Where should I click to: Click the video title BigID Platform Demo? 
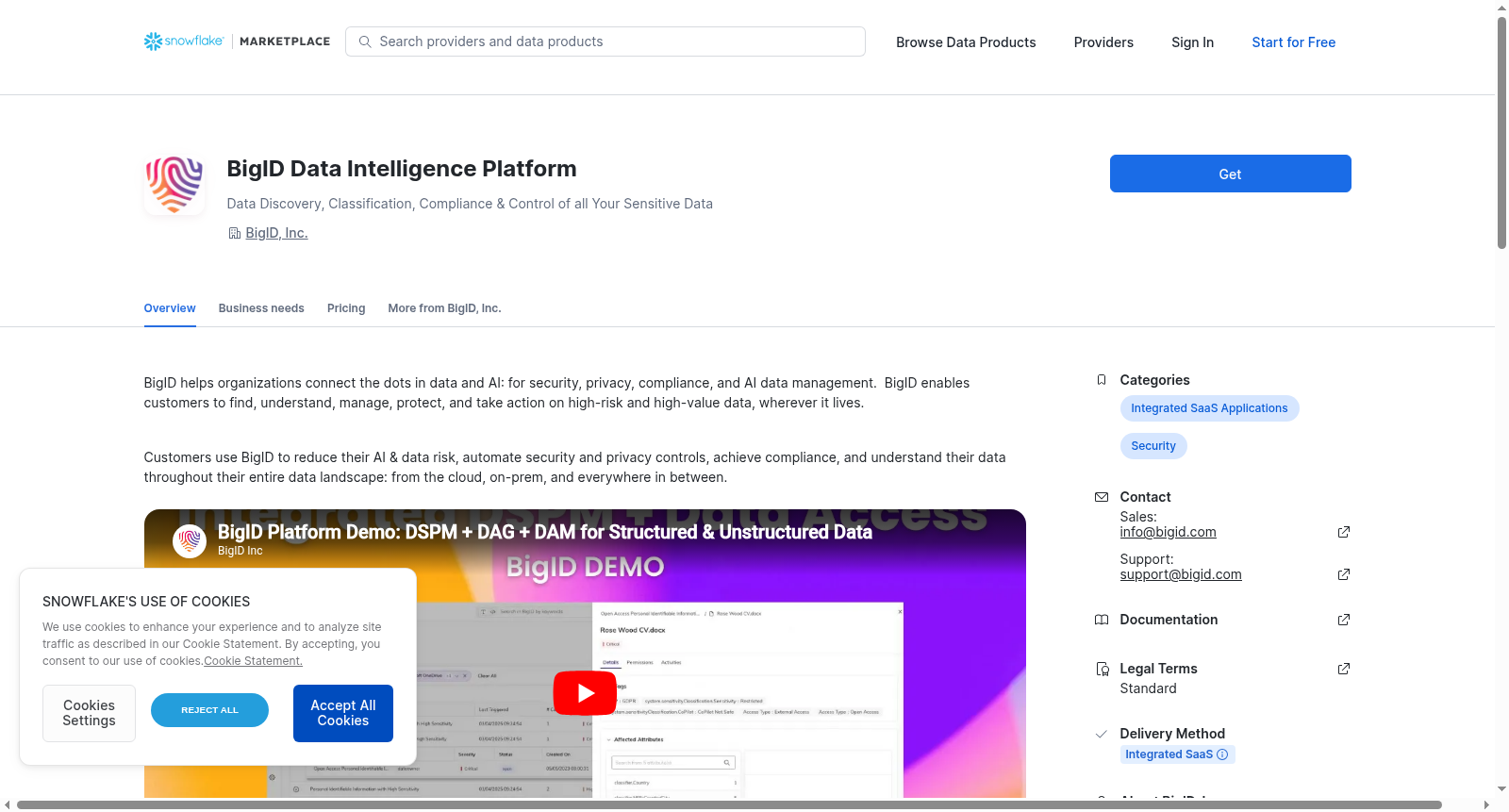544,532
